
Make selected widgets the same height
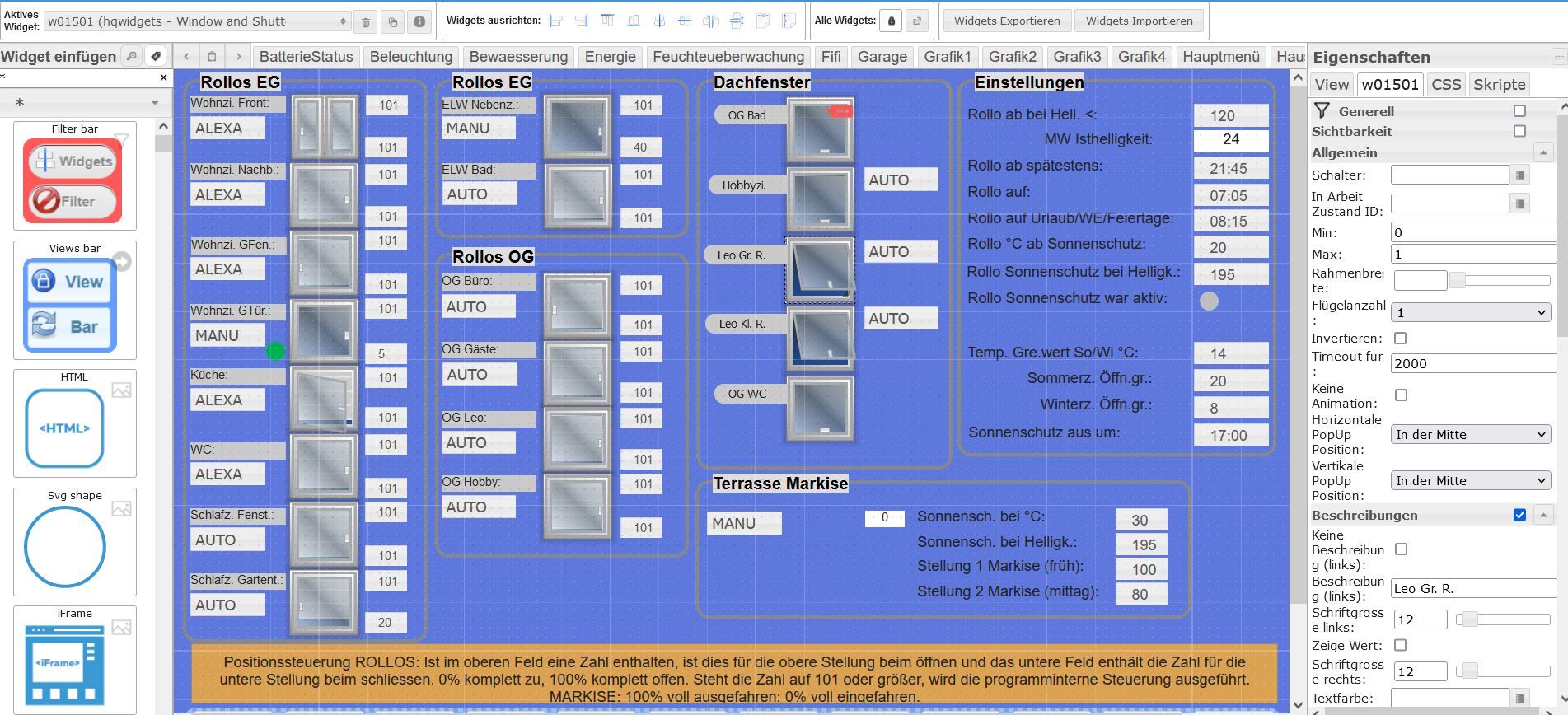click(x=789, y=21)
